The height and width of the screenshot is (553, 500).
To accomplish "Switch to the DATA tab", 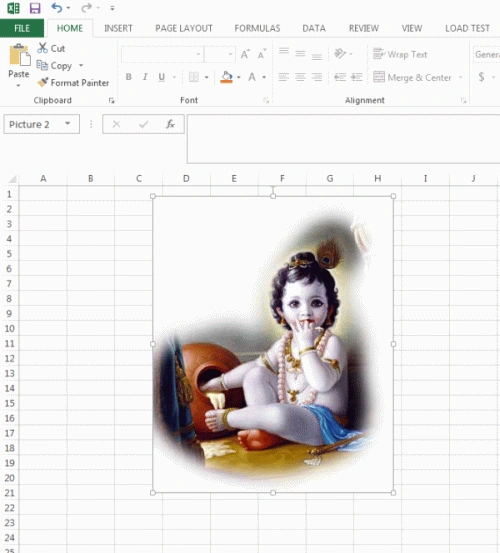I will [x=314, y=28].
